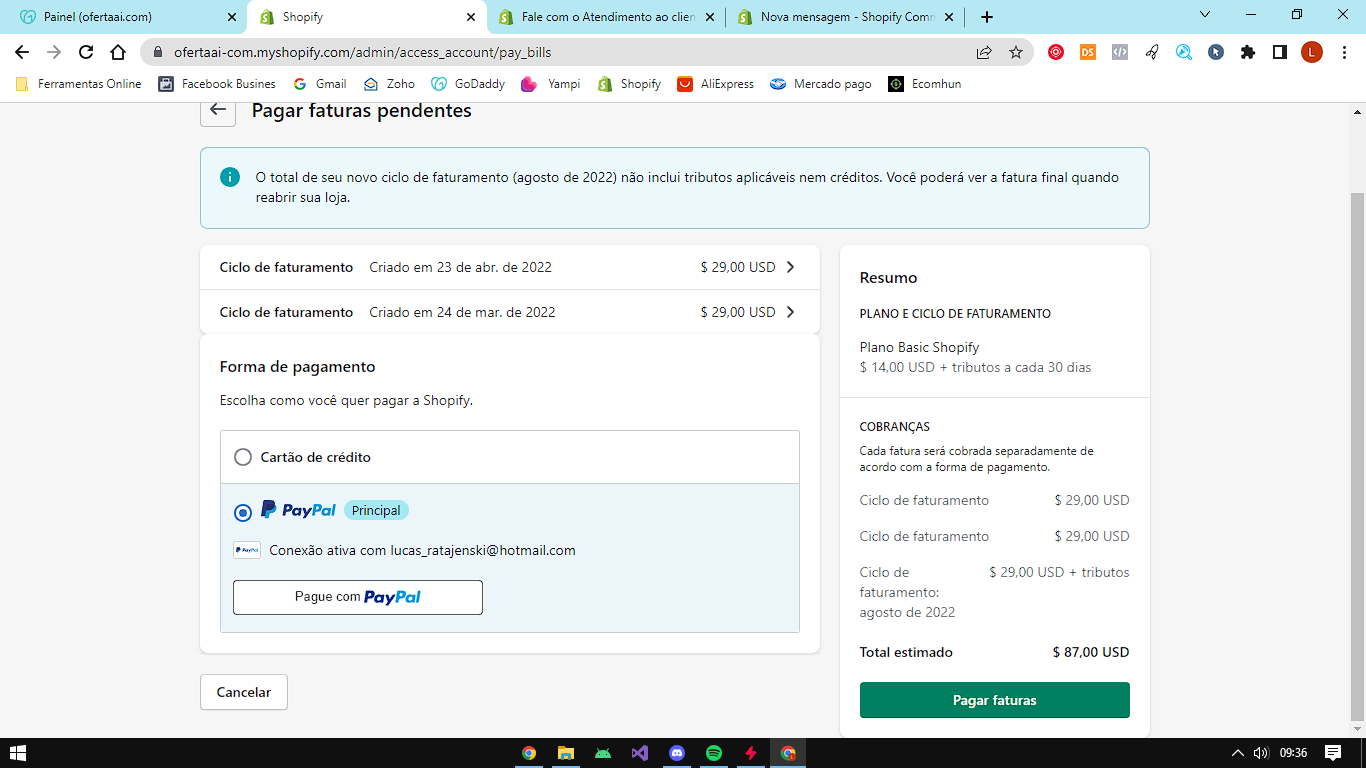Screen dimensions: 1366x768
Task: Open the Zoho bookmark
Action: [x=389, y=84]
